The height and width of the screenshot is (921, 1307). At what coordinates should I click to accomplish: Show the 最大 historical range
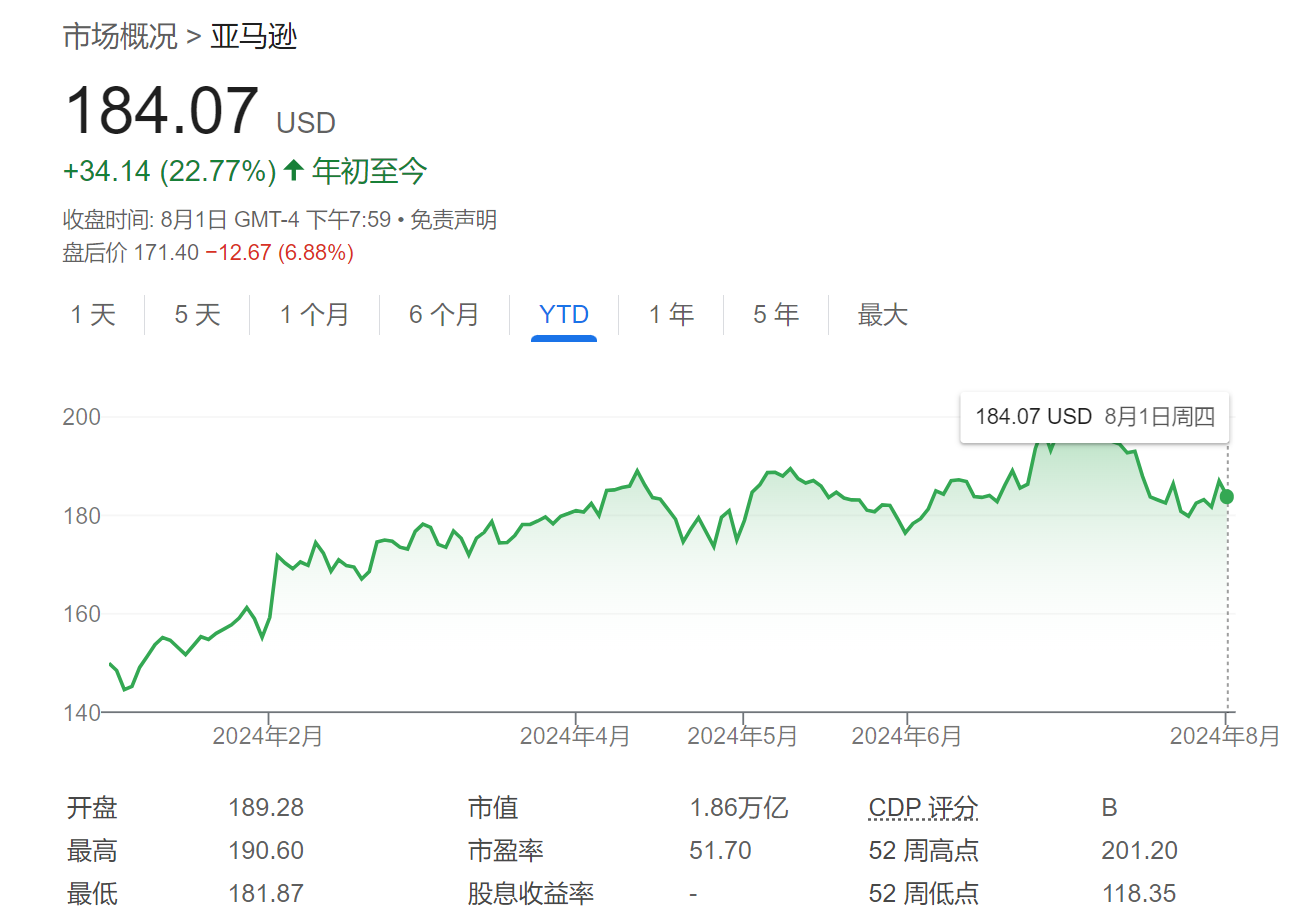(x=882, y=314)
